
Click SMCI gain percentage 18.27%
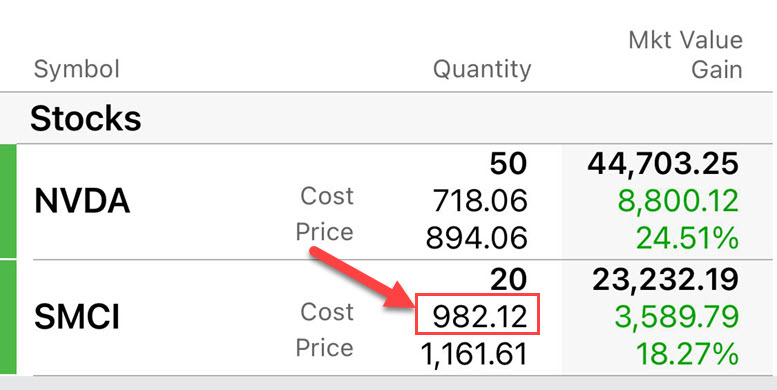[687, 355]
